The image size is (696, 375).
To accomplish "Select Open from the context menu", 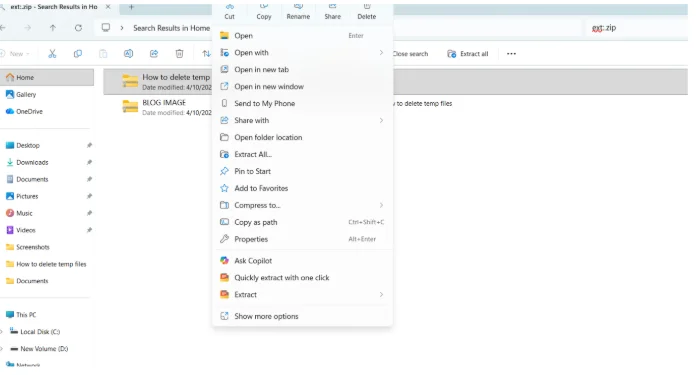I will click(302, 36).
